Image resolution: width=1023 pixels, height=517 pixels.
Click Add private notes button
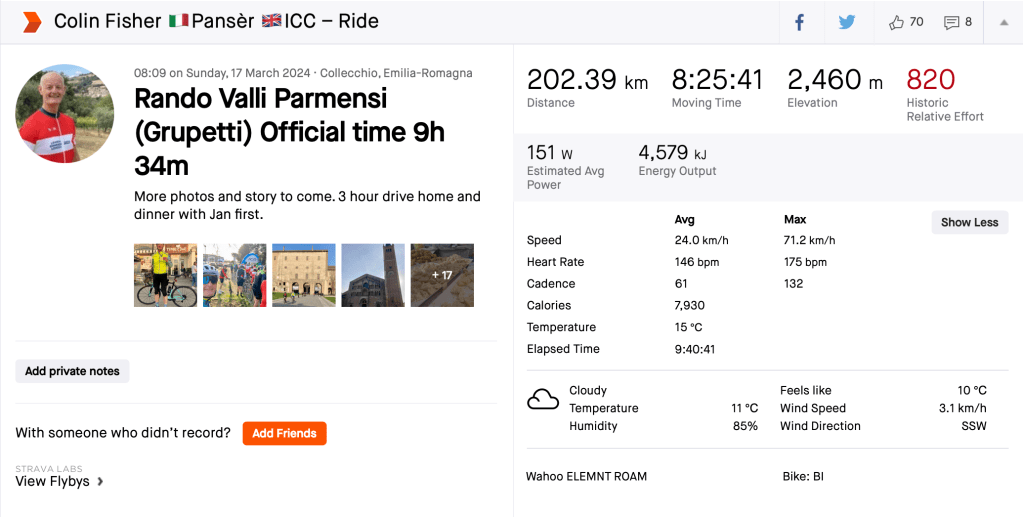[72, 371]
